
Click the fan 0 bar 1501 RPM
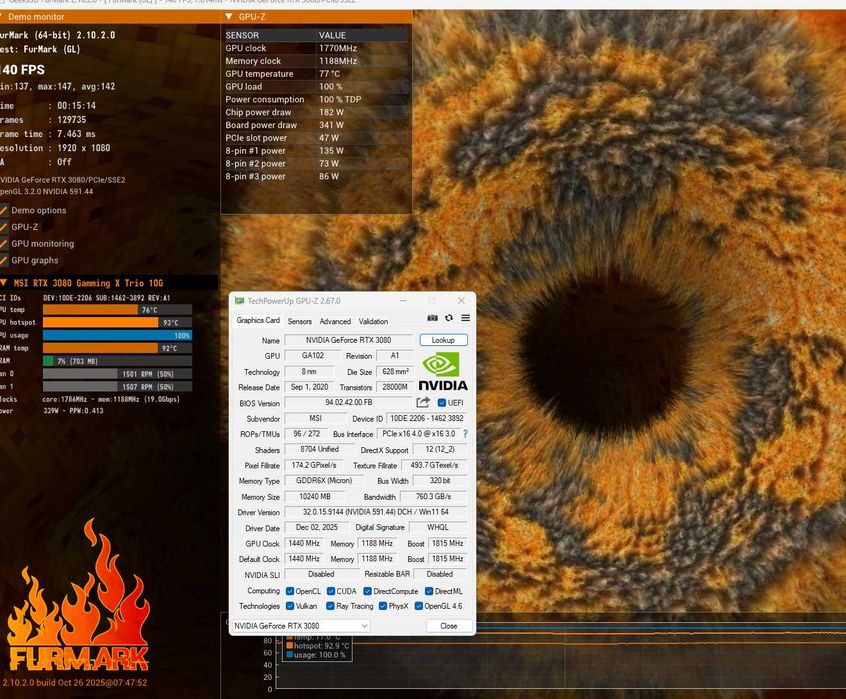(117, 374)
